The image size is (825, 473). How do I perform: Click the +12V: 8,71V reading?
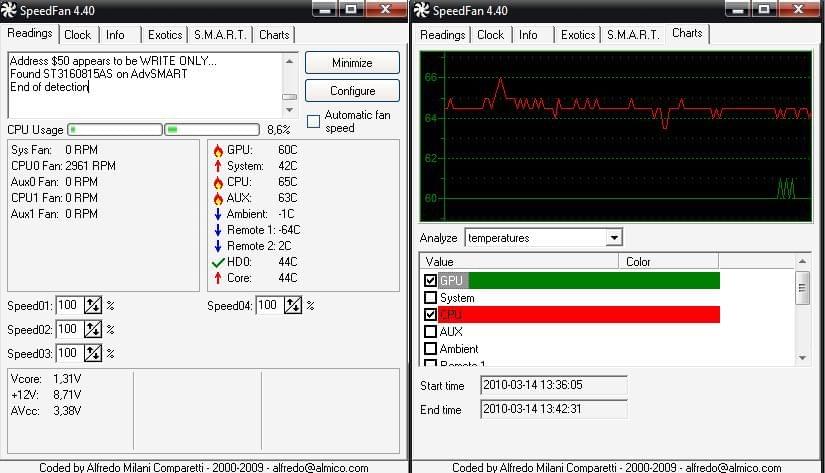coord(46,395)
